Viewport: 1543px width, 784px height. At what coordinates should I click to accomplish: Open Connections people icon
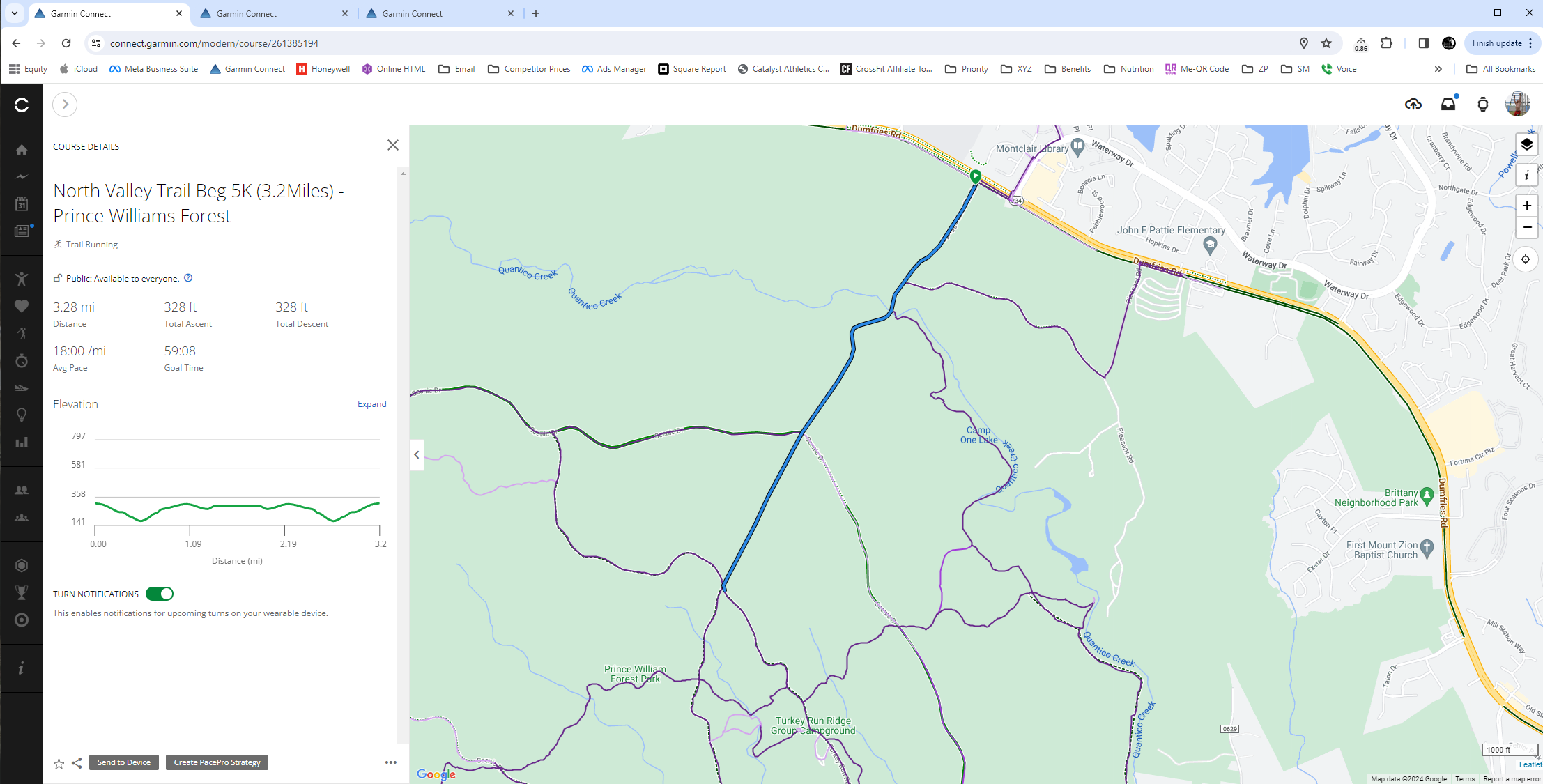[22, 491]
